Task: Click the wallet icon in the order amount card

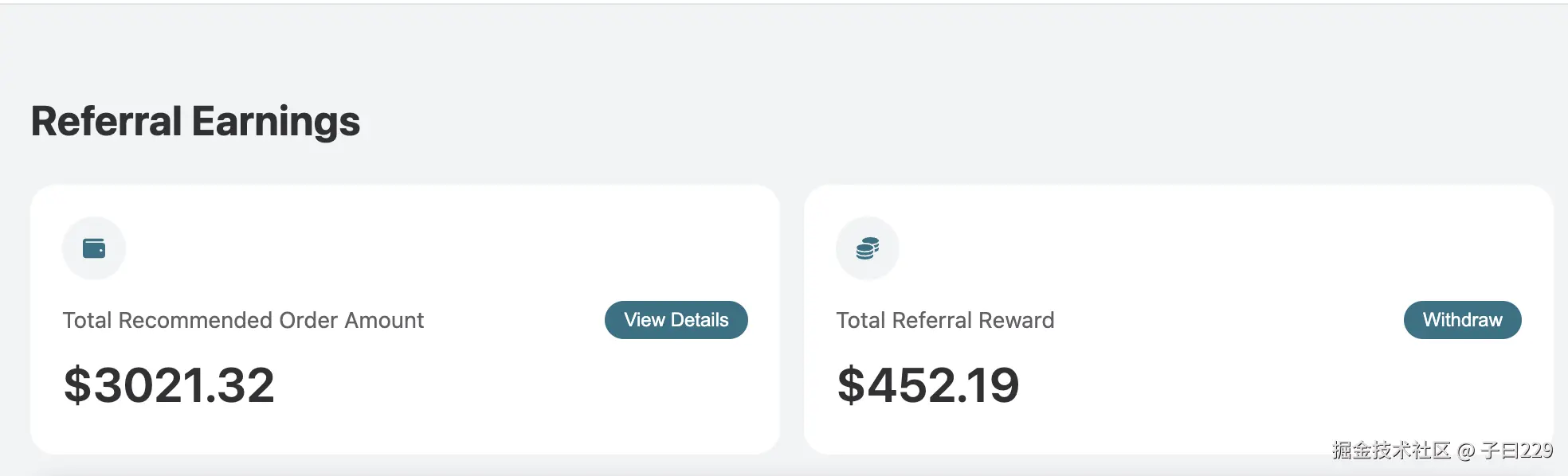Action: tap(94, 248)
